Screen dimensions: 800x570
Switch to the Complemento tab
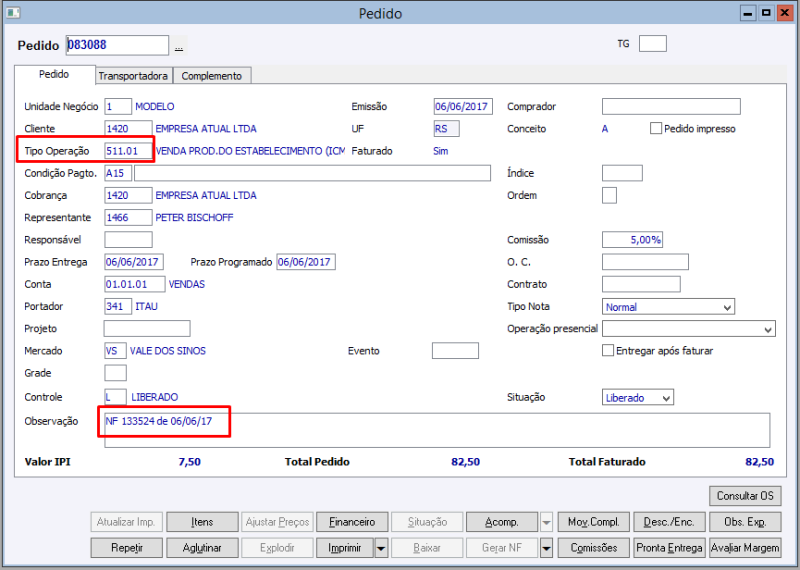[212, 76]
